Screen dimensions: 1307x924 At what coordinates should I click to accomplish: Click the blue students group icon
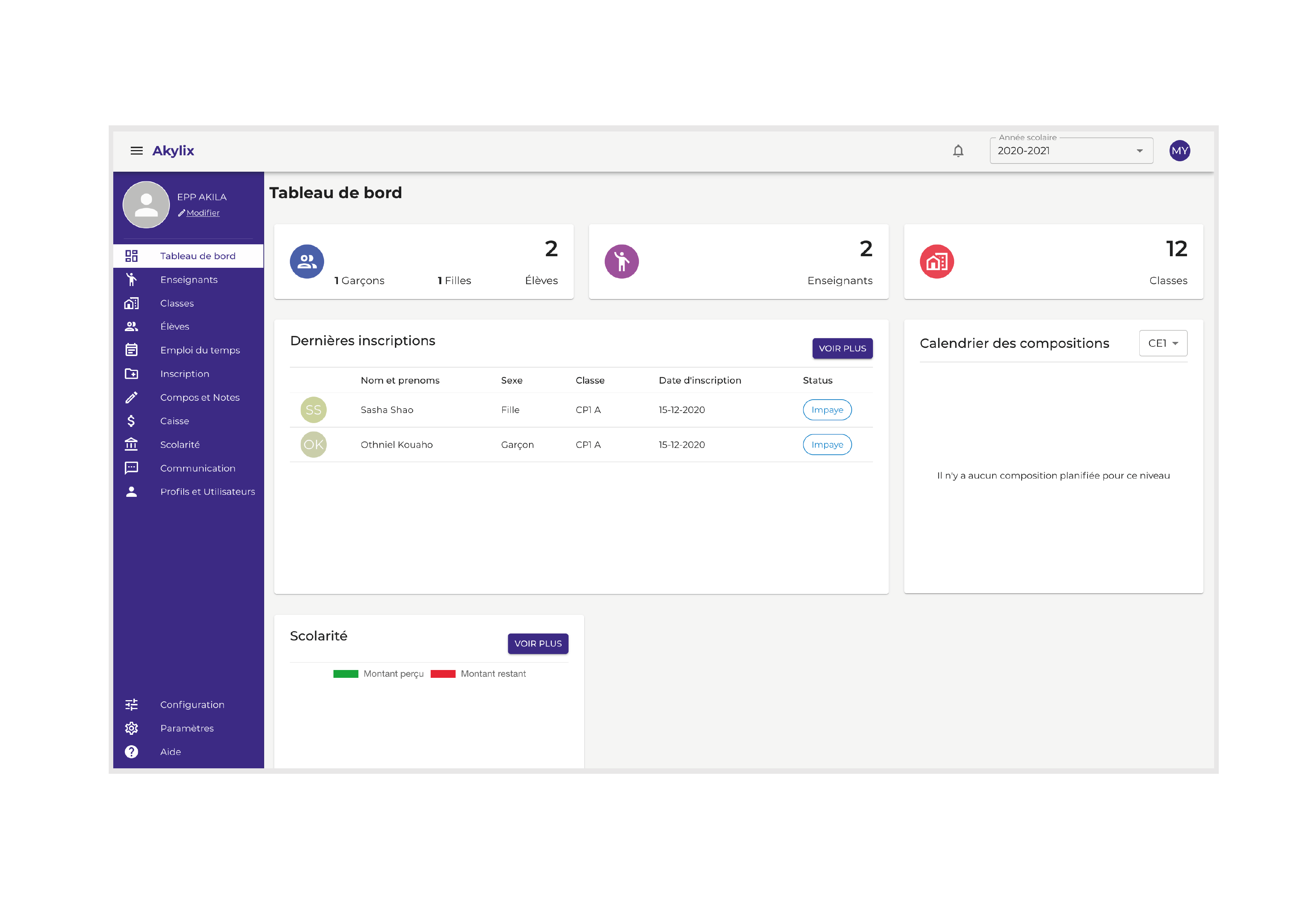307,262
